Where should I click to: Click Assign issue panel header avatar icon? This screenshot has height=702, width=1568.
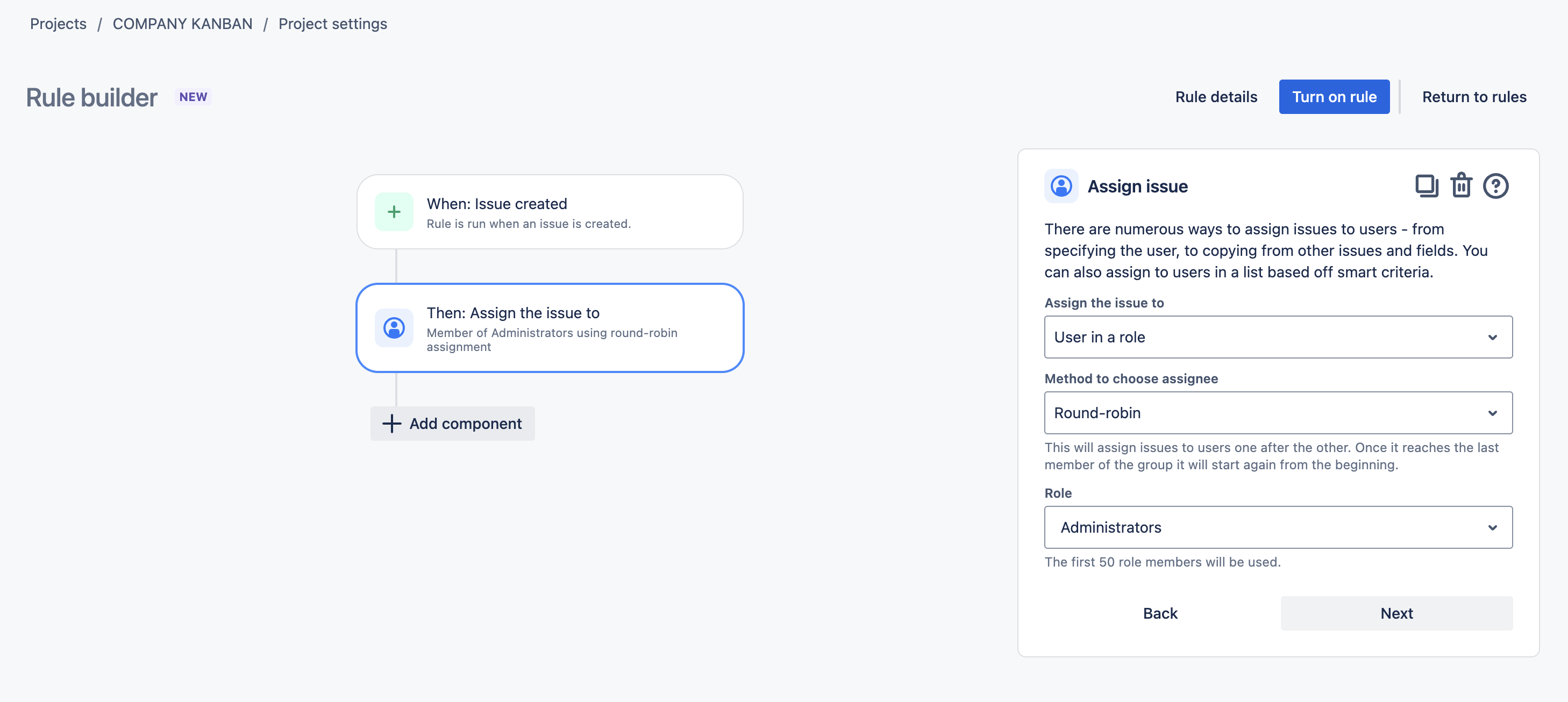coord(1061,185)
